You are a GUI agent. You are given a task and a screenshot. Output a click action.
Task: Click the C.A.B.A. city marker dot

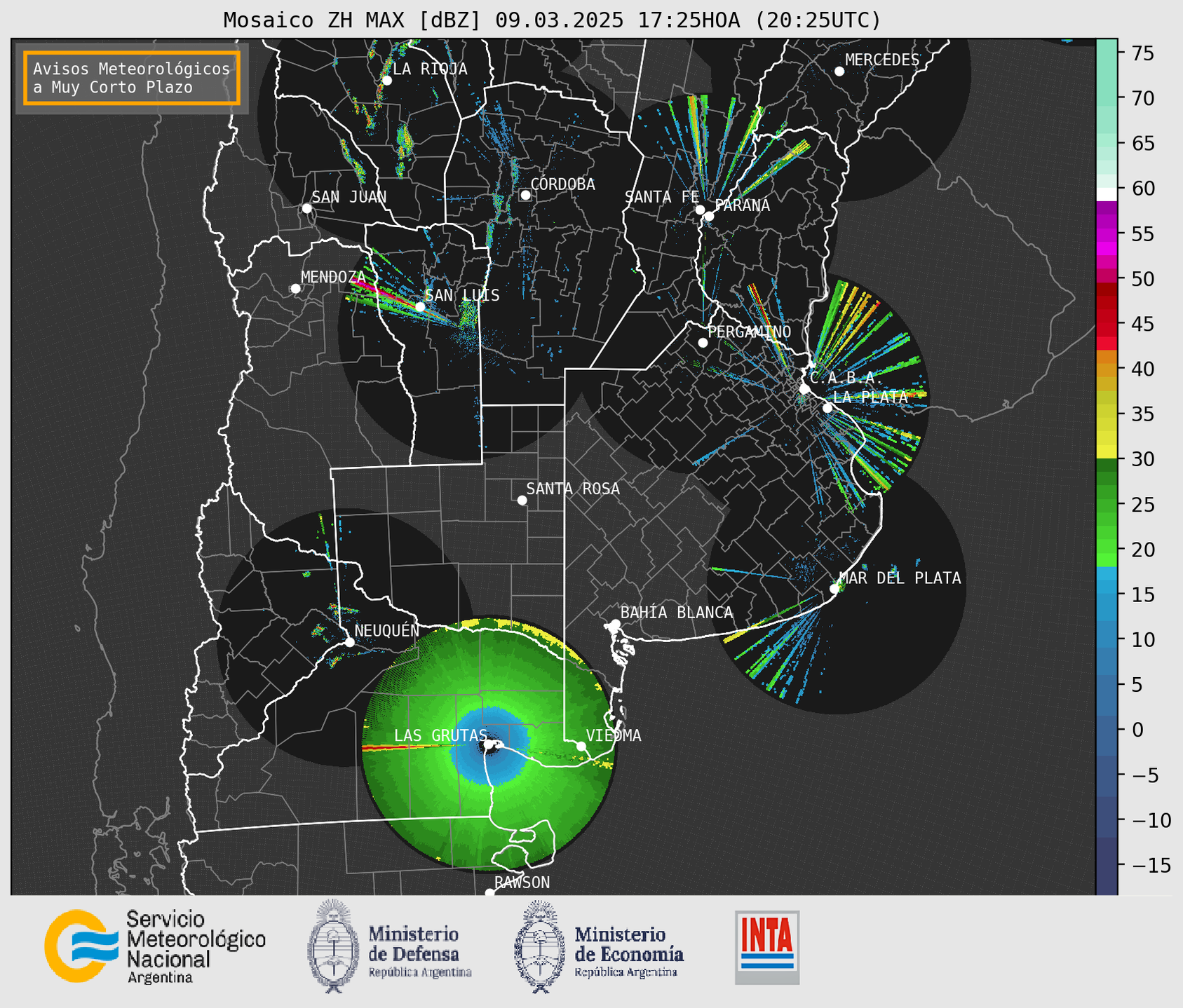(804, 389)
